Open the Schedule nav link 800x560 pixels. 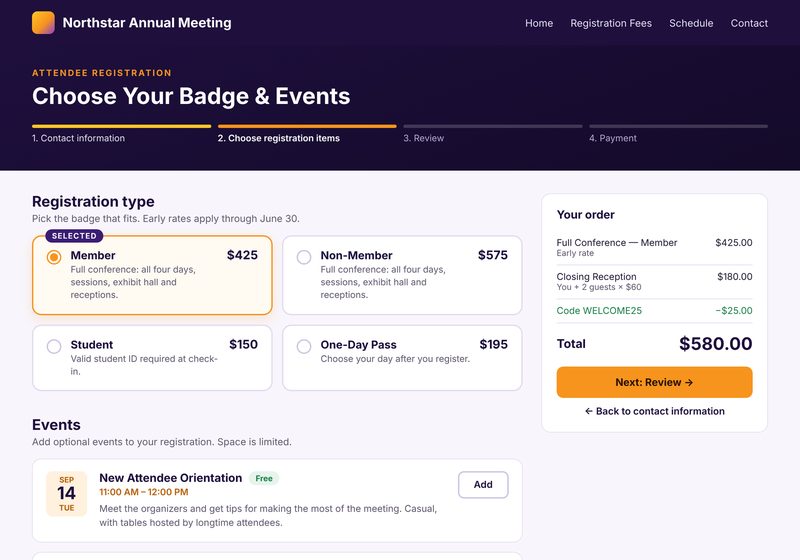click(x=691, y=23)
